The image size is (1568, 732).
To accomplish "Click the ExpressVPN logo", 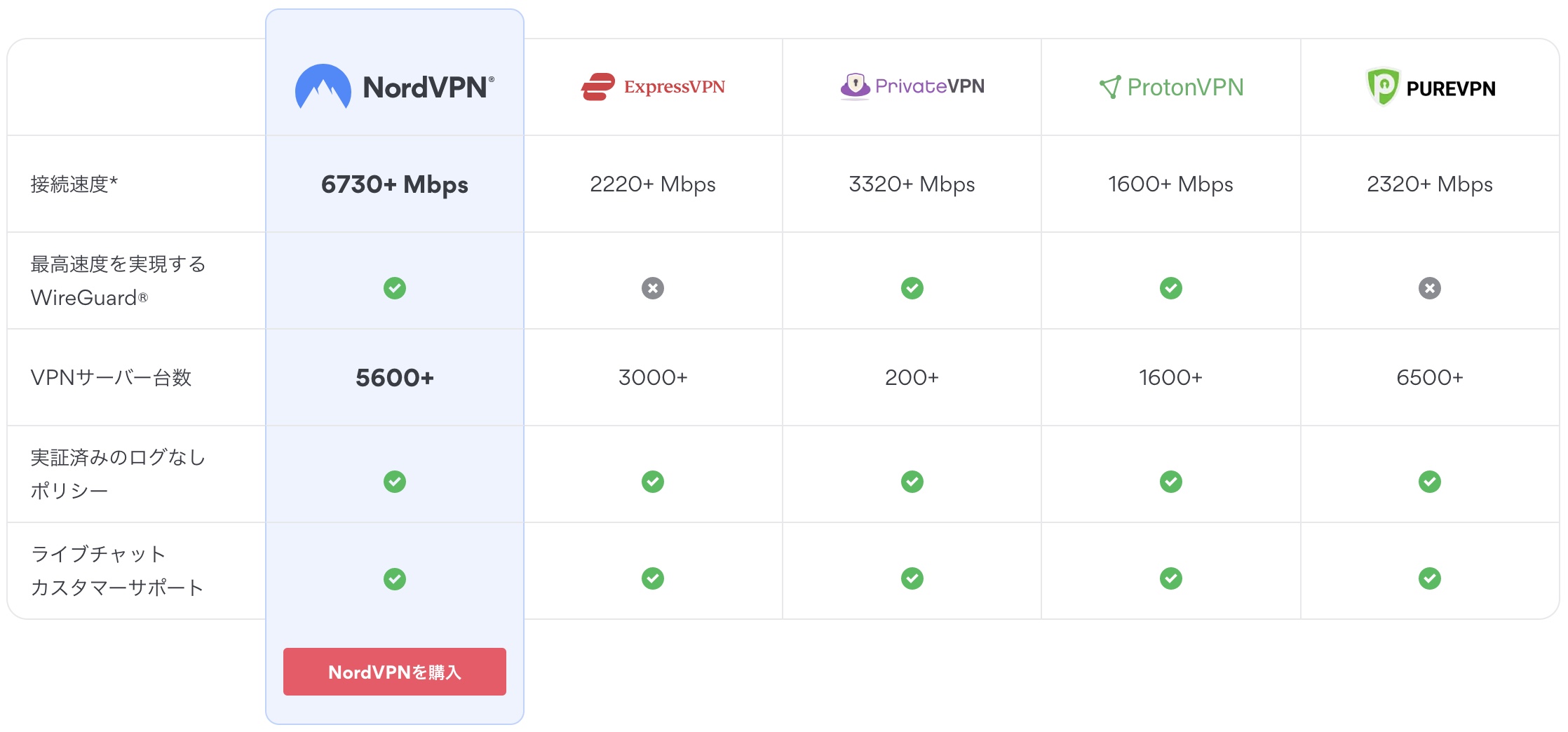I will 653,87.
